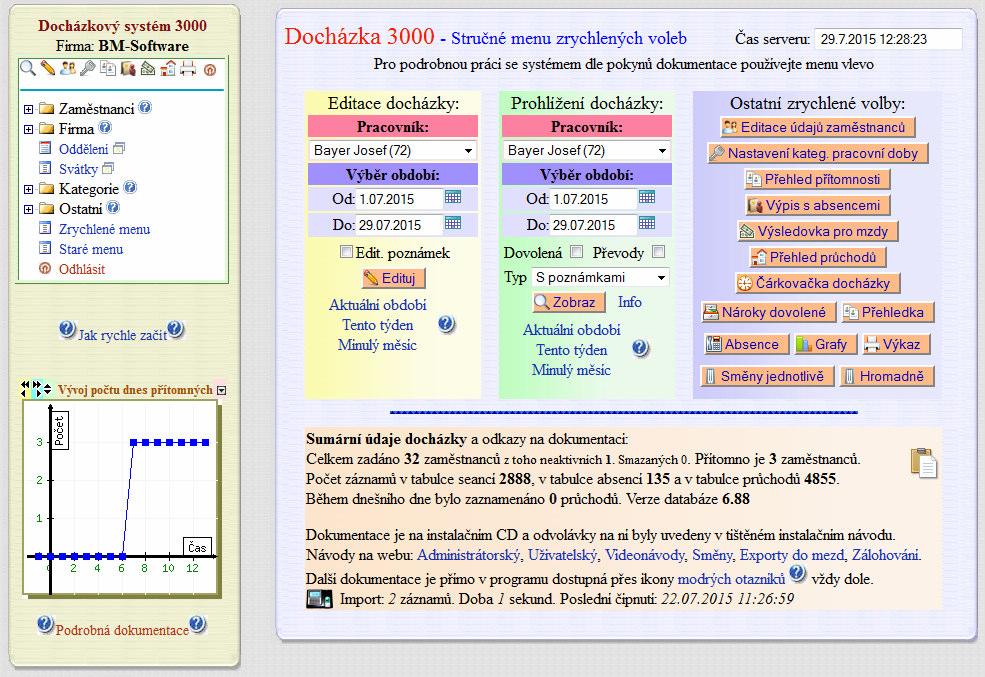Screen dimensions: 985x677
Task: Open Oddělení in the sidebar menu
Action: click(x=84, y=149)
